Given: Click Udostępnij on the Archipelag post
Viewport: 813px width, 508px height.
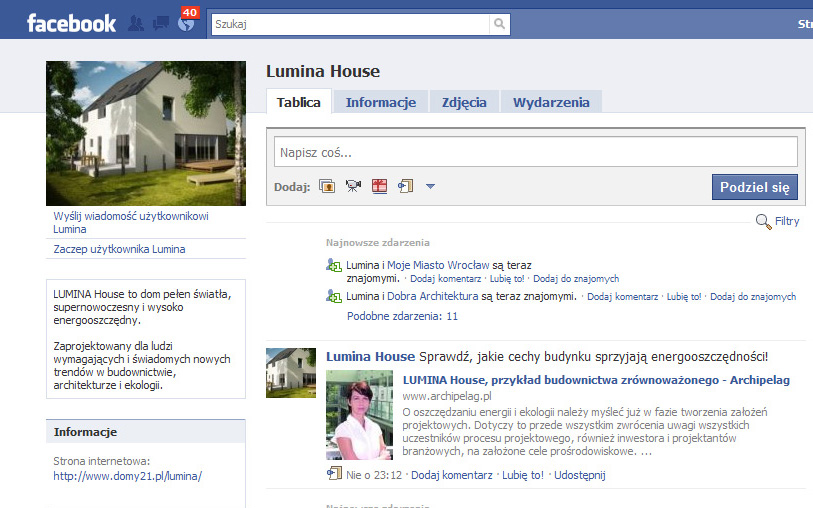Looking at the screenshot, I should click(x=580, y=475).
